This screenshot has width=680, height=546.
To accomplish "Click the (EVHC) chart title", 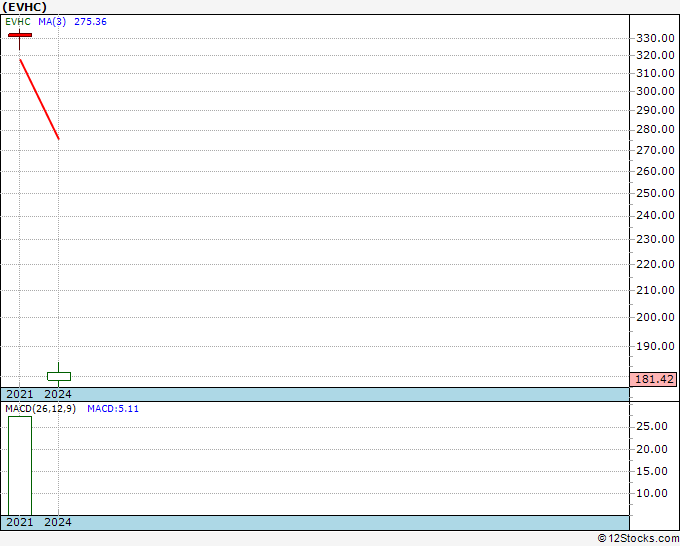I will tap(24, 7).
